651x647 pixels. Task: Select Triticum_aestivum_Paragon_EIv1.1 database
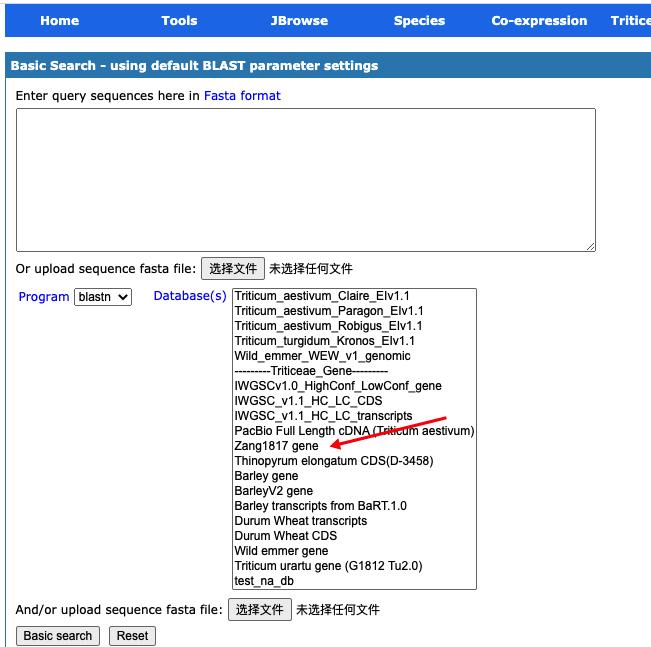point(354,311)
